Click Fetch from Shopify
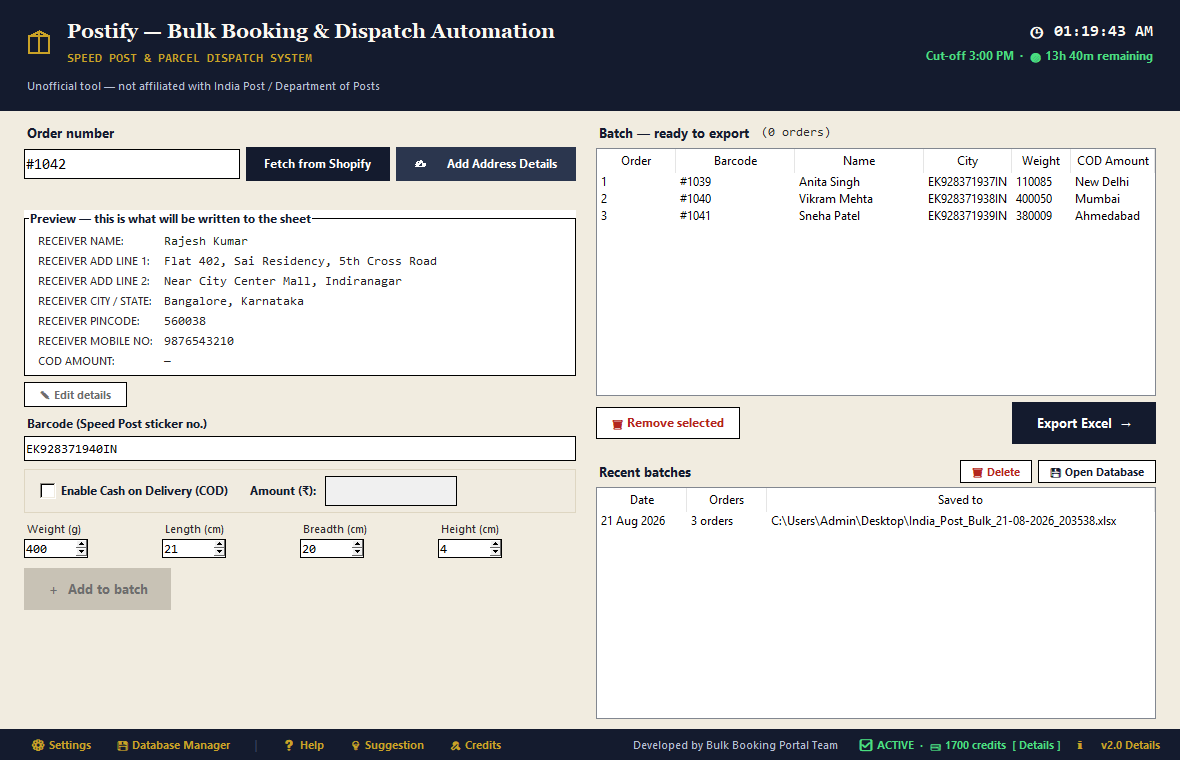The width and height of the screenshot is (1180, 760). click(318, 164)
